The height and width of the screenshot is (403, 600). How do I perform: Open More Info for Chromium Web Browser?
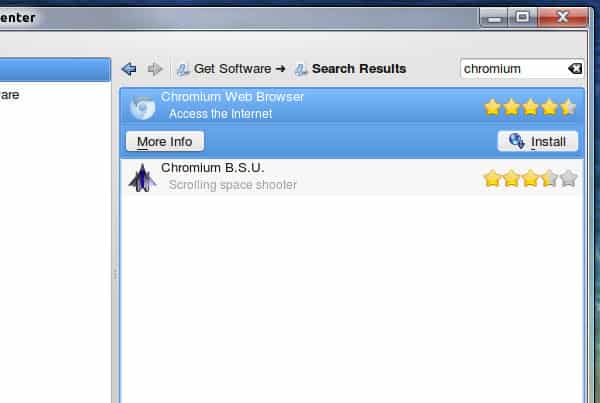[165, 141]
